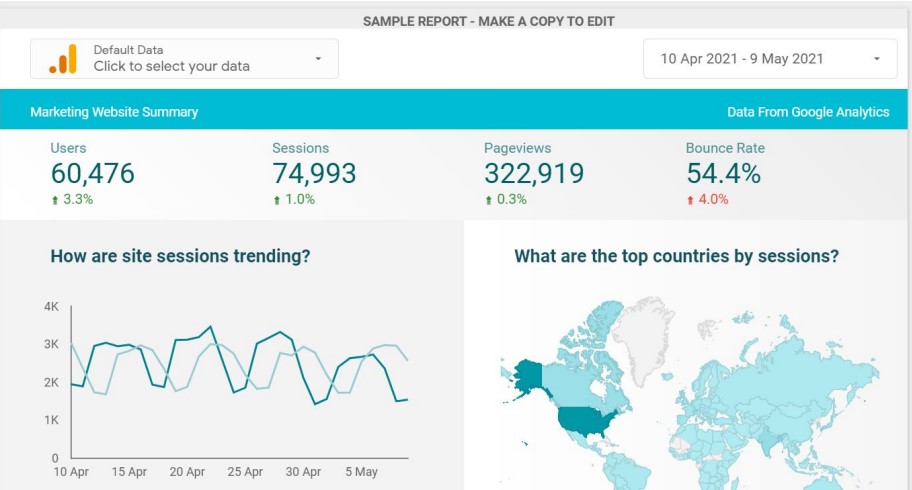The height and width of the screenshot is (490, 912).
Task: Click the green up arrow under Sessions
Action: coord(277,200)
